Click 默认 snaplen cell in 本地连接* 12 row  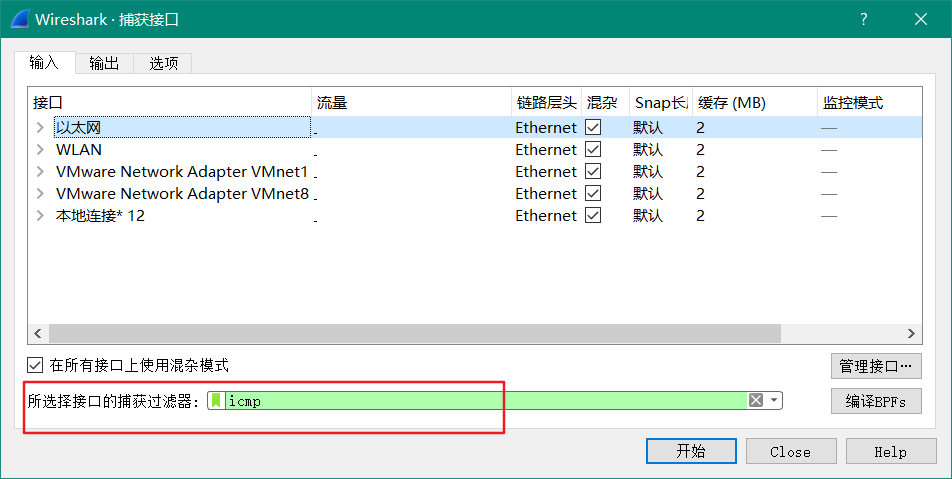(x=648, y=216)
